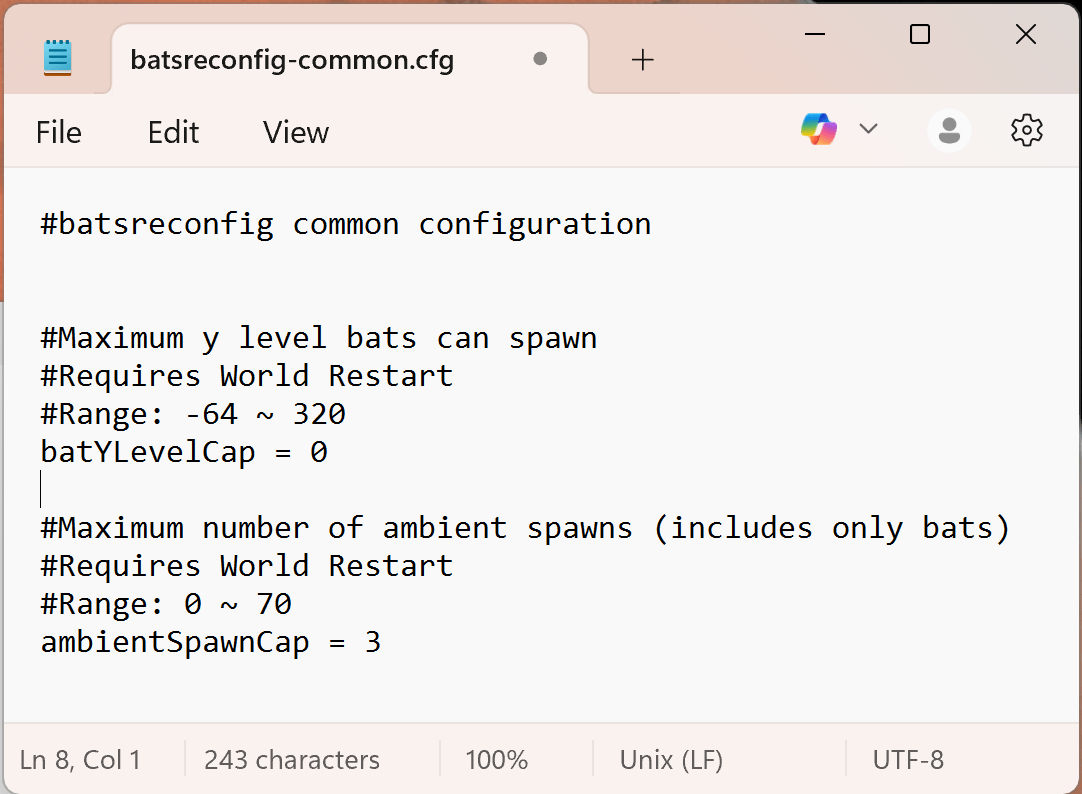1082x794 pixels.
Task: Click the Unix (LF) line ending indicator
Action: coord(671,760)
